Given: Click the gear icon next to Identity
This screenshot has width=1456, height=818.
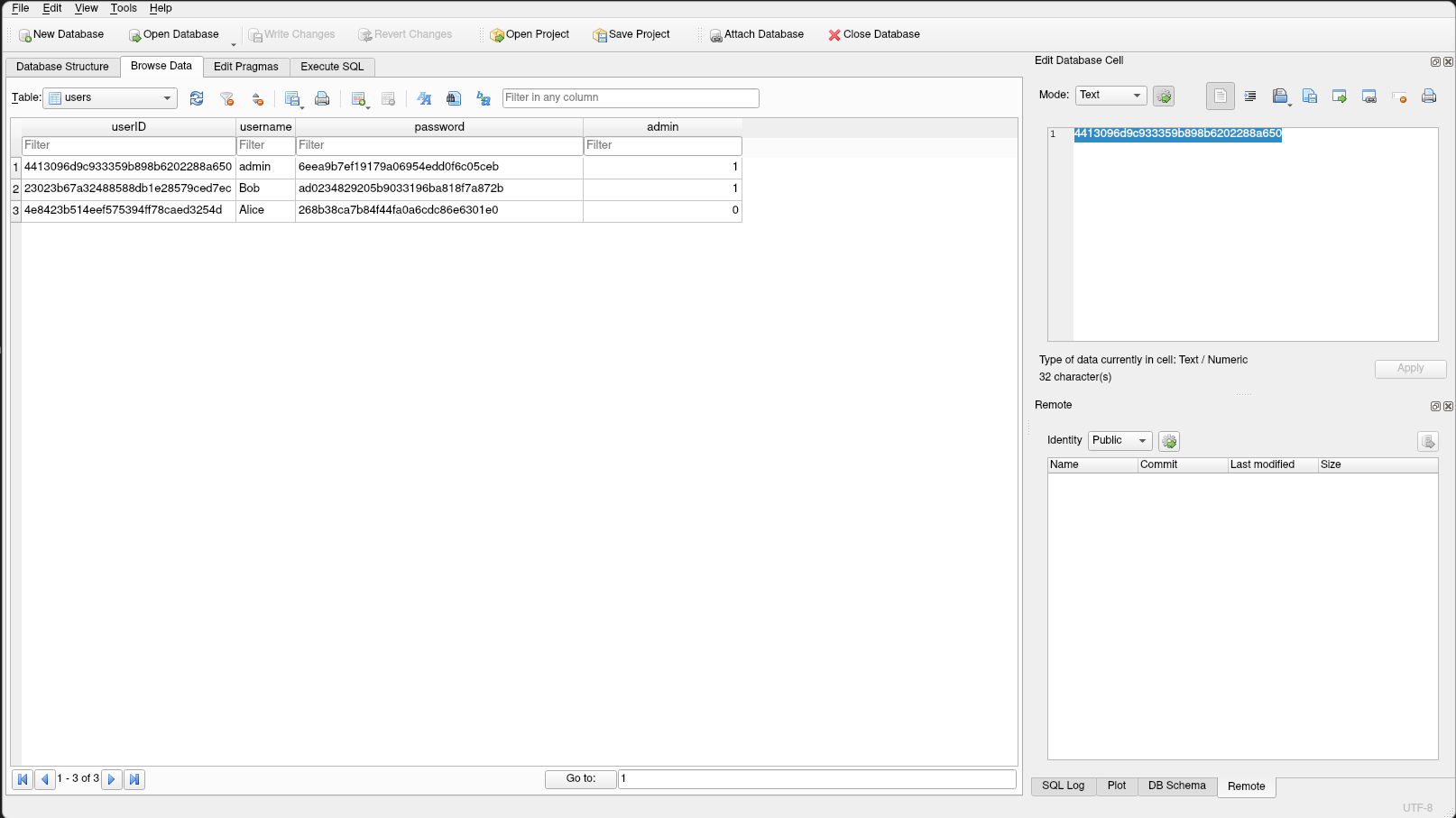Looking at the screenshot, I should [x=1169, y=442].
